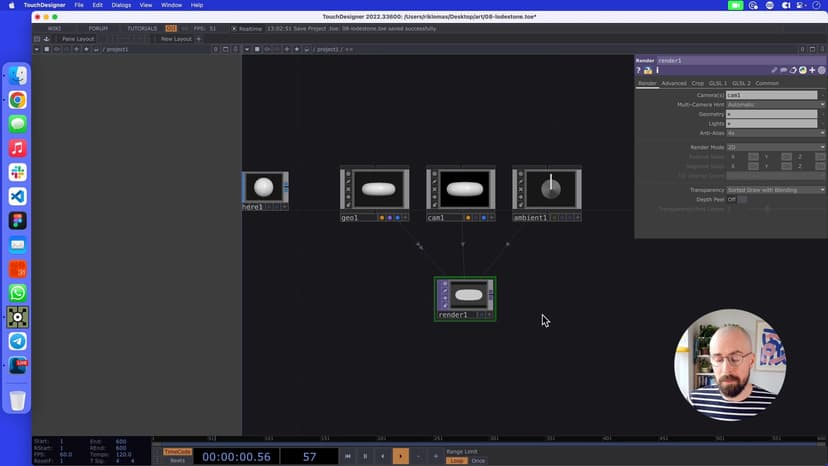
Task: Select the ambient1 light node
Action: point(546,188)
